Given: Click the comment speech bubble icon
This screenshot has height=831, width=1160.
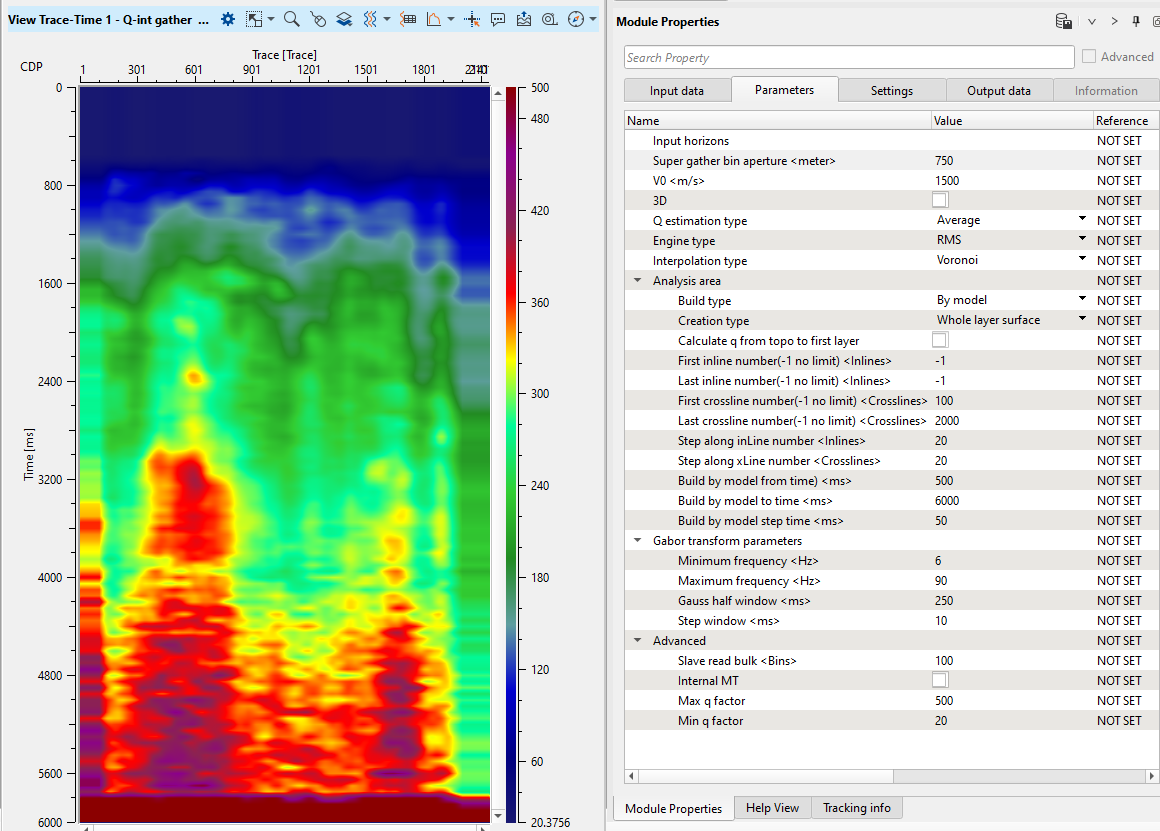Looking at the screenshot, I should point(498,19).
